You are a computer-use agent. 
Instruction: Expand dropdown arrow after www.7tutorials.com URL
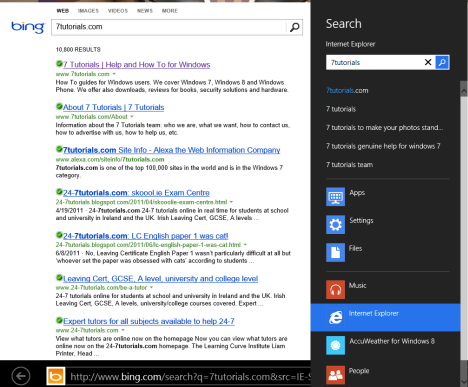(x=114, y=74)
